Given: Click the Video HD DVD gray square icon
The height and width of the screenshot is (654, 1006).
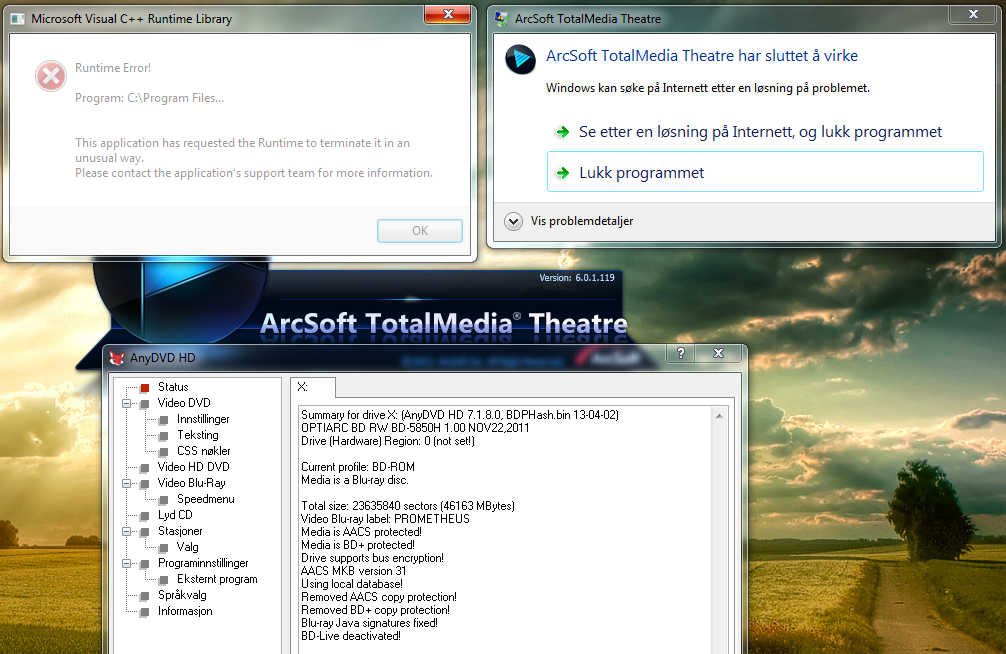Looking at the screenshot, I should tap(145, 468).
